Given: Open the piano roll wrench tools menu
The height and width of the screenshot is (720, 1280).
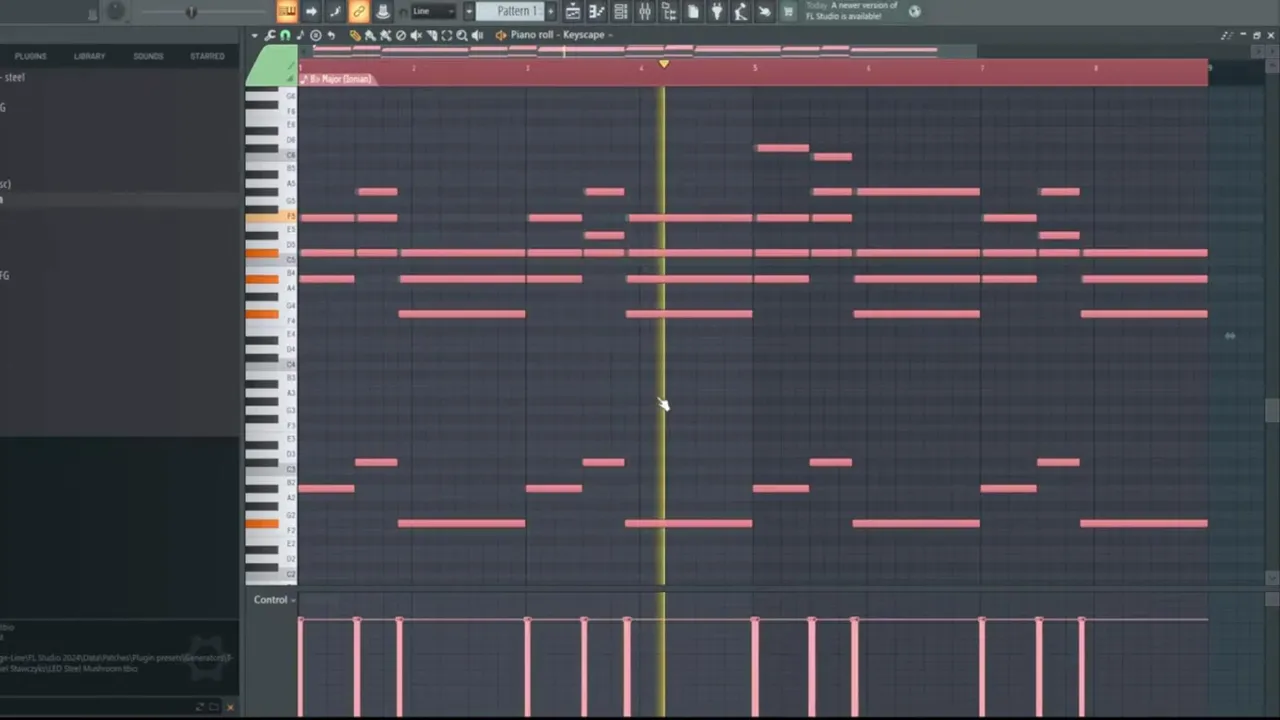Looking at the screenshot, I should click(x=269, y=35).
